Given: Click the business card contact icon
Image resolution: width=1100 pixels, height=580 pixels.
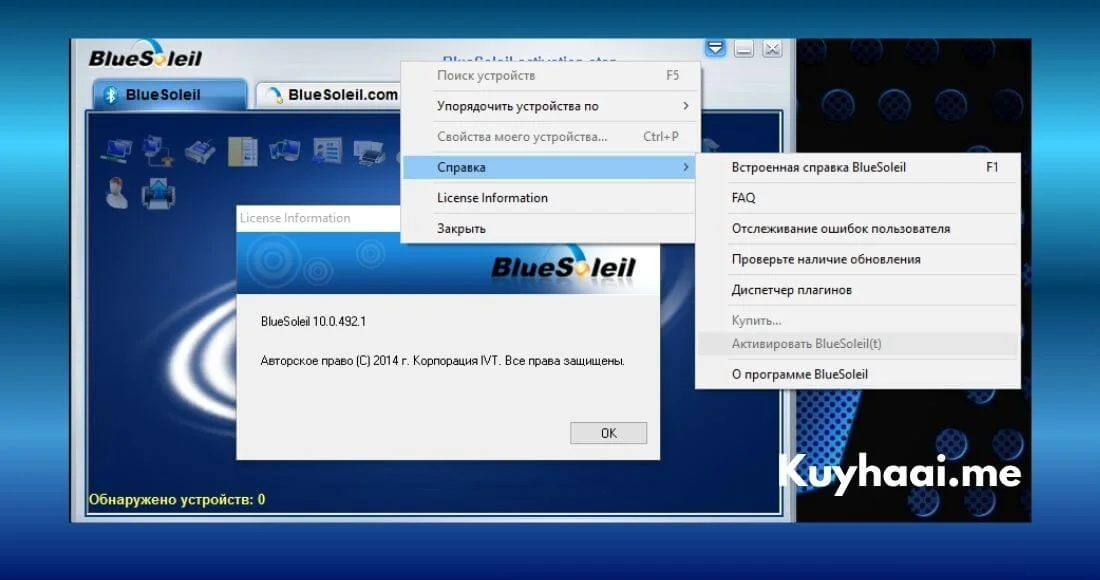Looking at the screenshot, I should click(327, 151).
